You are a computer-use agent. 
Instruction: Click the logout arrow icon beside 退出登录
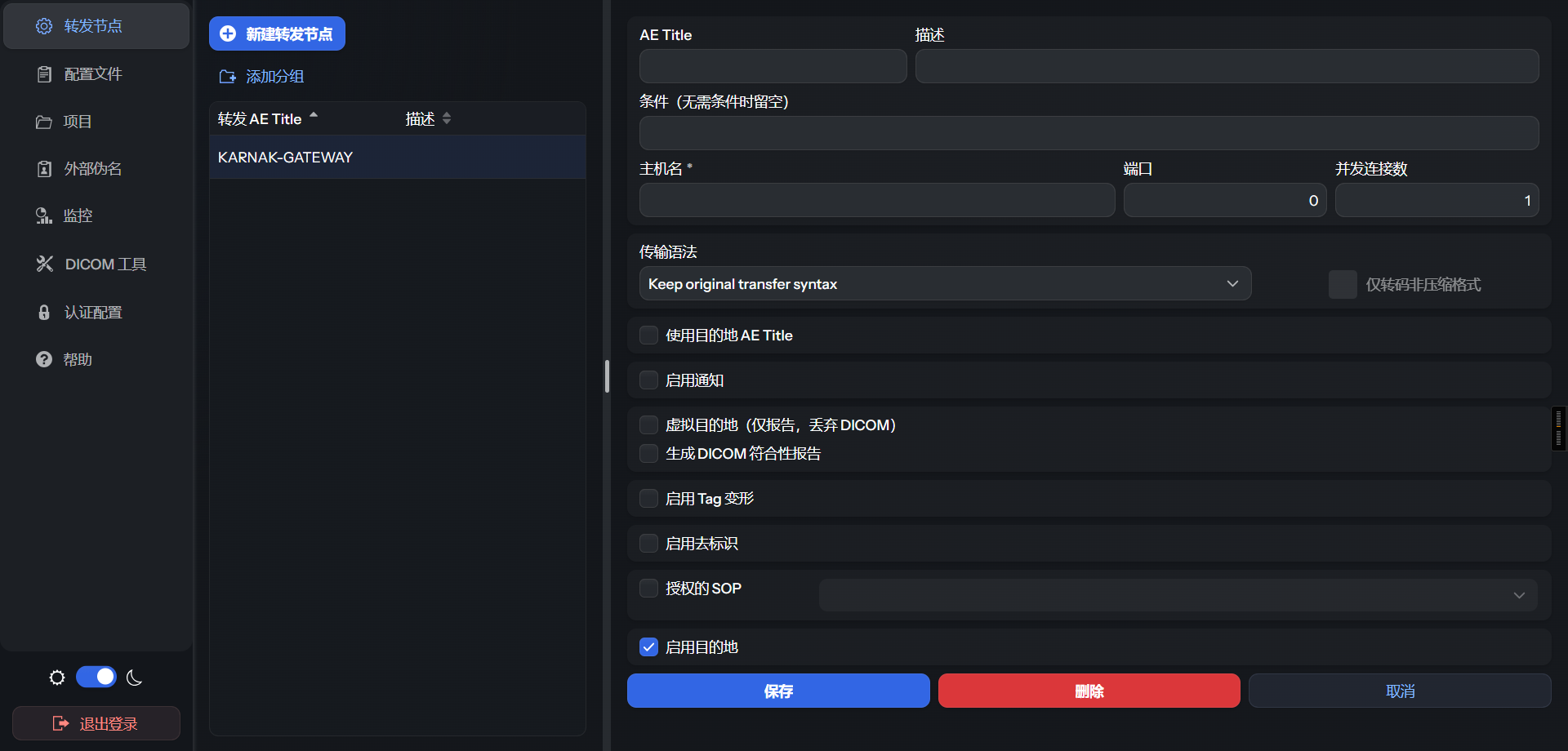point(60,723)
